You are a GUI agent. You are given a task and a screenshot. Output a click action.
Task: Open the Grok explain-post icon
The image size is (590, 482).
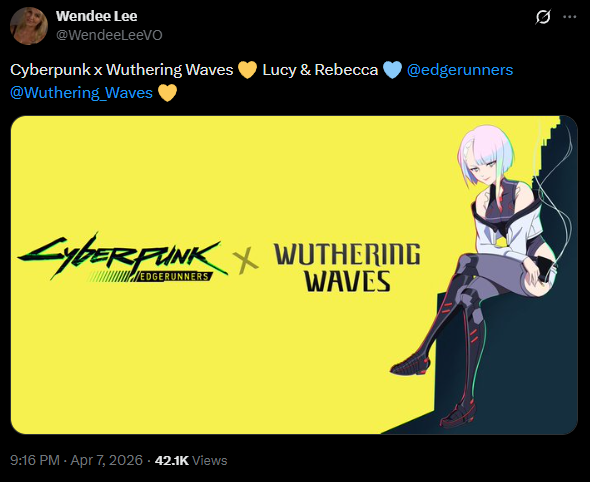pyautogui.click(x=543, y=17)
